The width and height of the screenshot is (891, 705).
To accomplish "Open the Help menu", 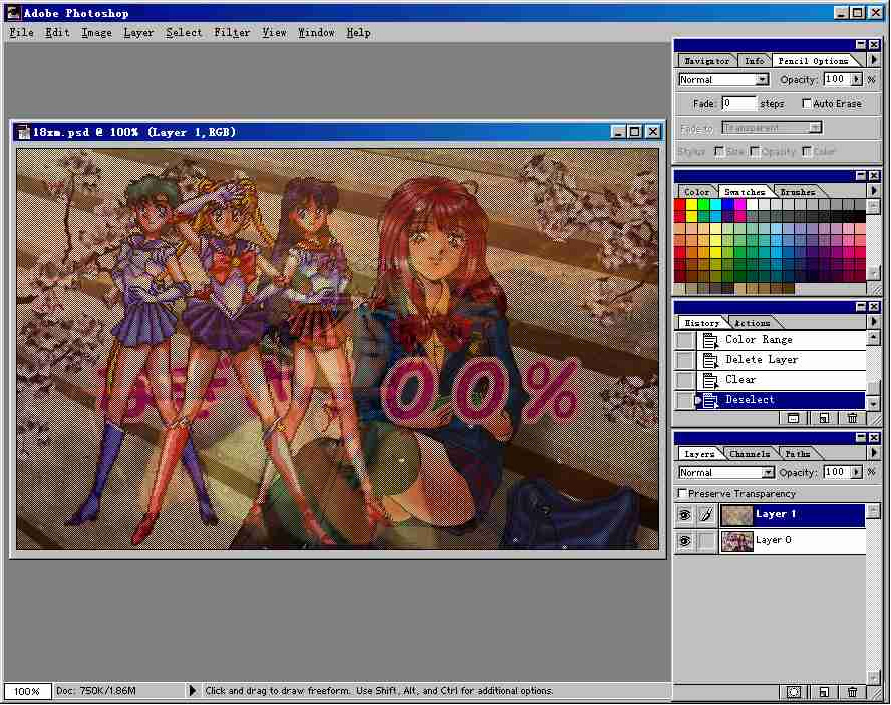I will [358, 33].
